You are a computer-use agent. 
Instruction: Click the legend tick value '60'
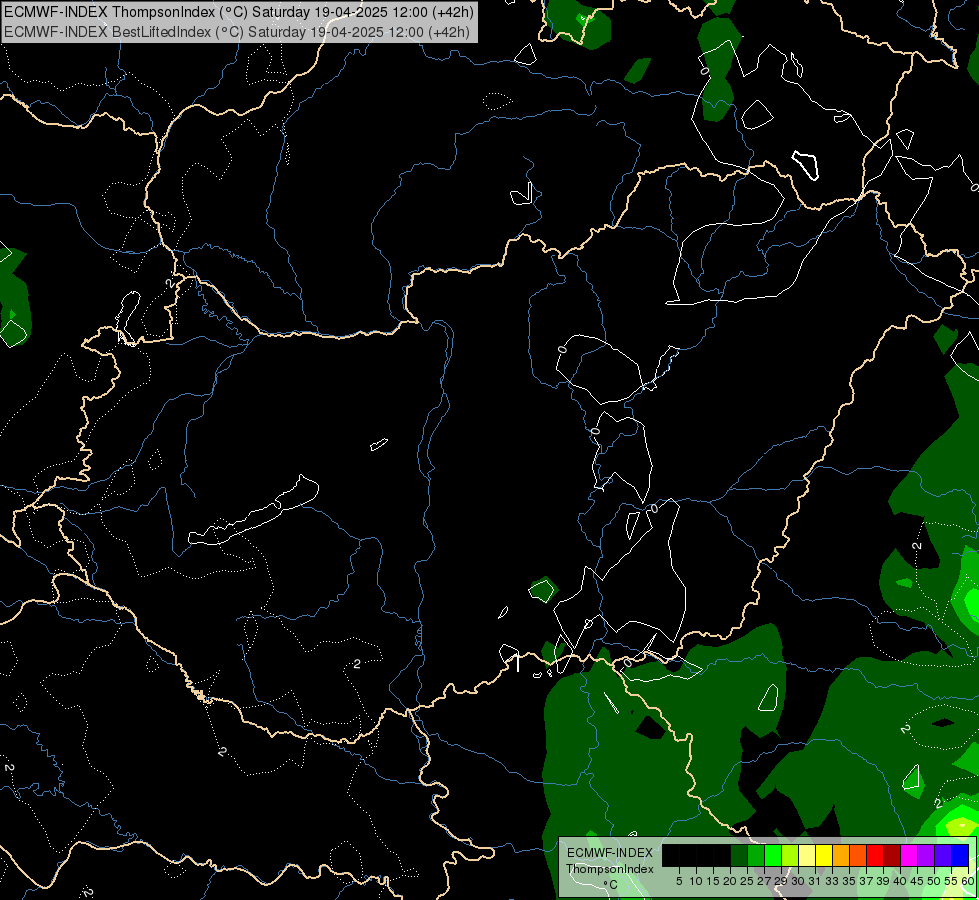coord(968,881)
